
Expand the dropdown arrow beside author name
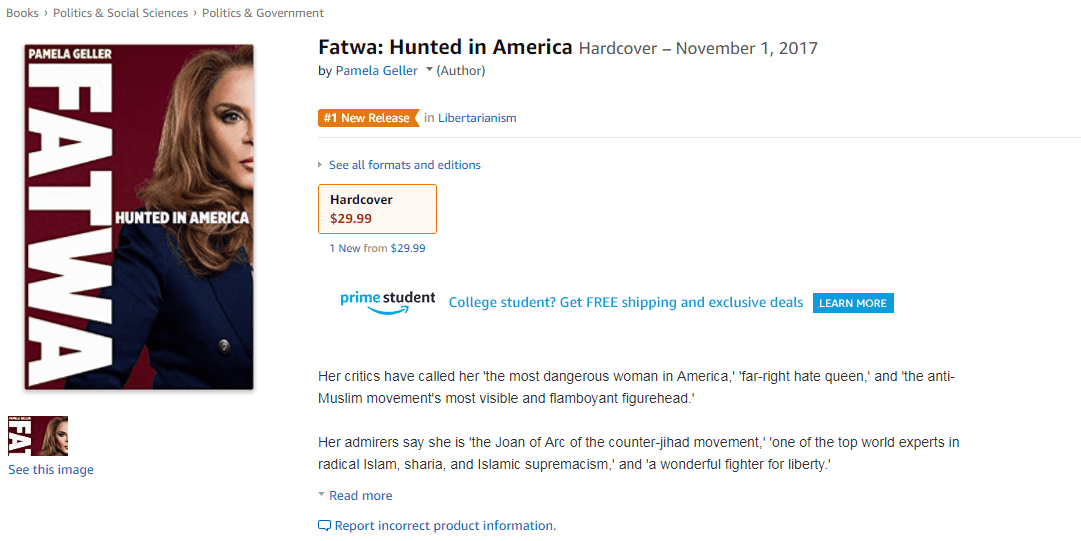429,70
